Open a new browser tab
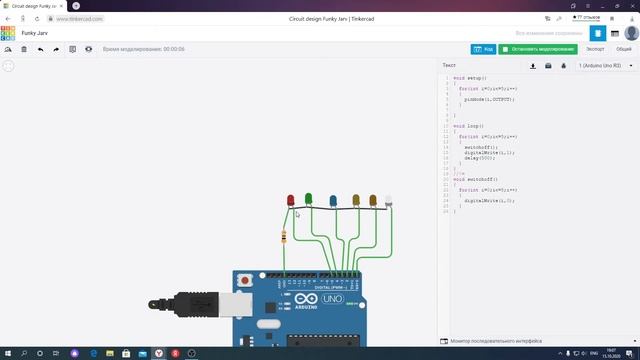The image size is (640, 360). (76, 6)
